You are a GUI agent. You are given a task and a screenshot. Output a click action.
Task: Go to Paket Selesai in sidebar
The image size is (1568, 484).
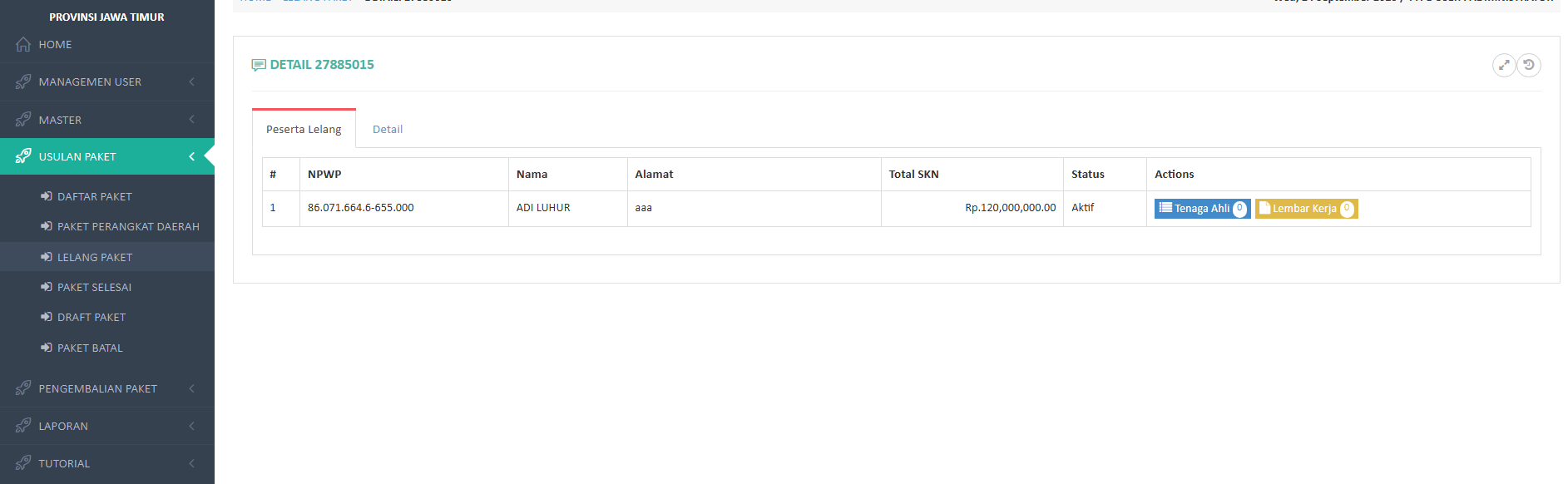point(94,287)
